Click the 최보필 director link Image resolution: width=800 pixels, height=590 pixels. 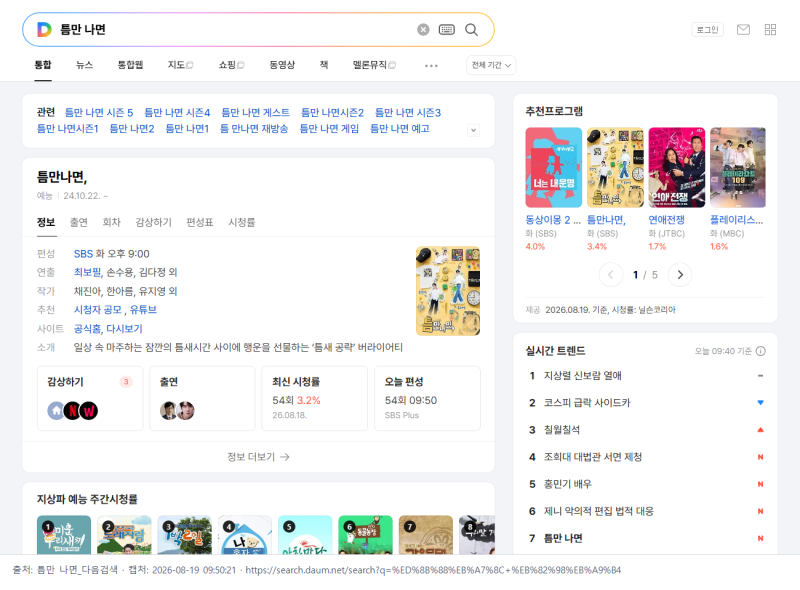(x=87, y=272)
